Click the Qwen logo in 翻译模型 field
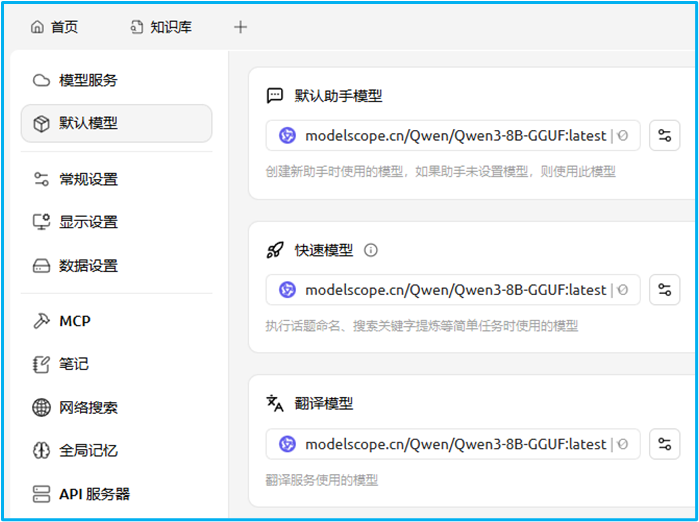 click(x=287, y=444)
